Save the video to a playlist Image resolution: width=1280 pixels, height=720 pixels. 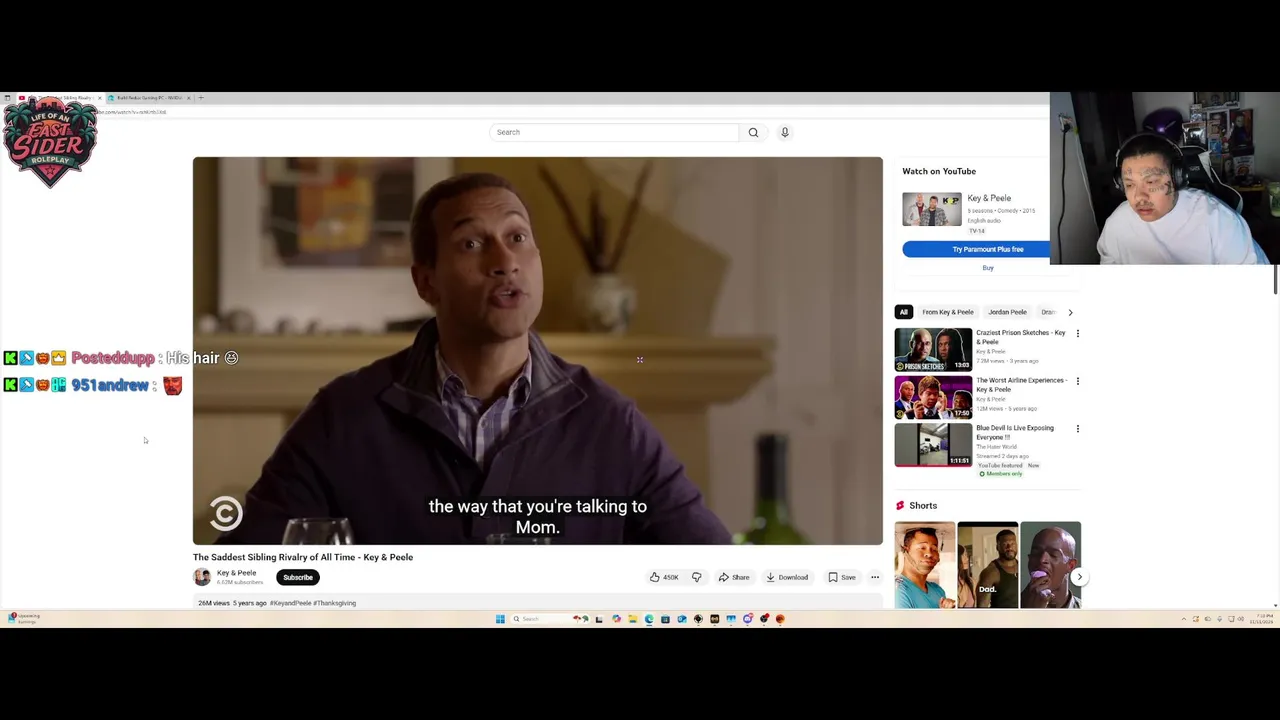[842, 577]
